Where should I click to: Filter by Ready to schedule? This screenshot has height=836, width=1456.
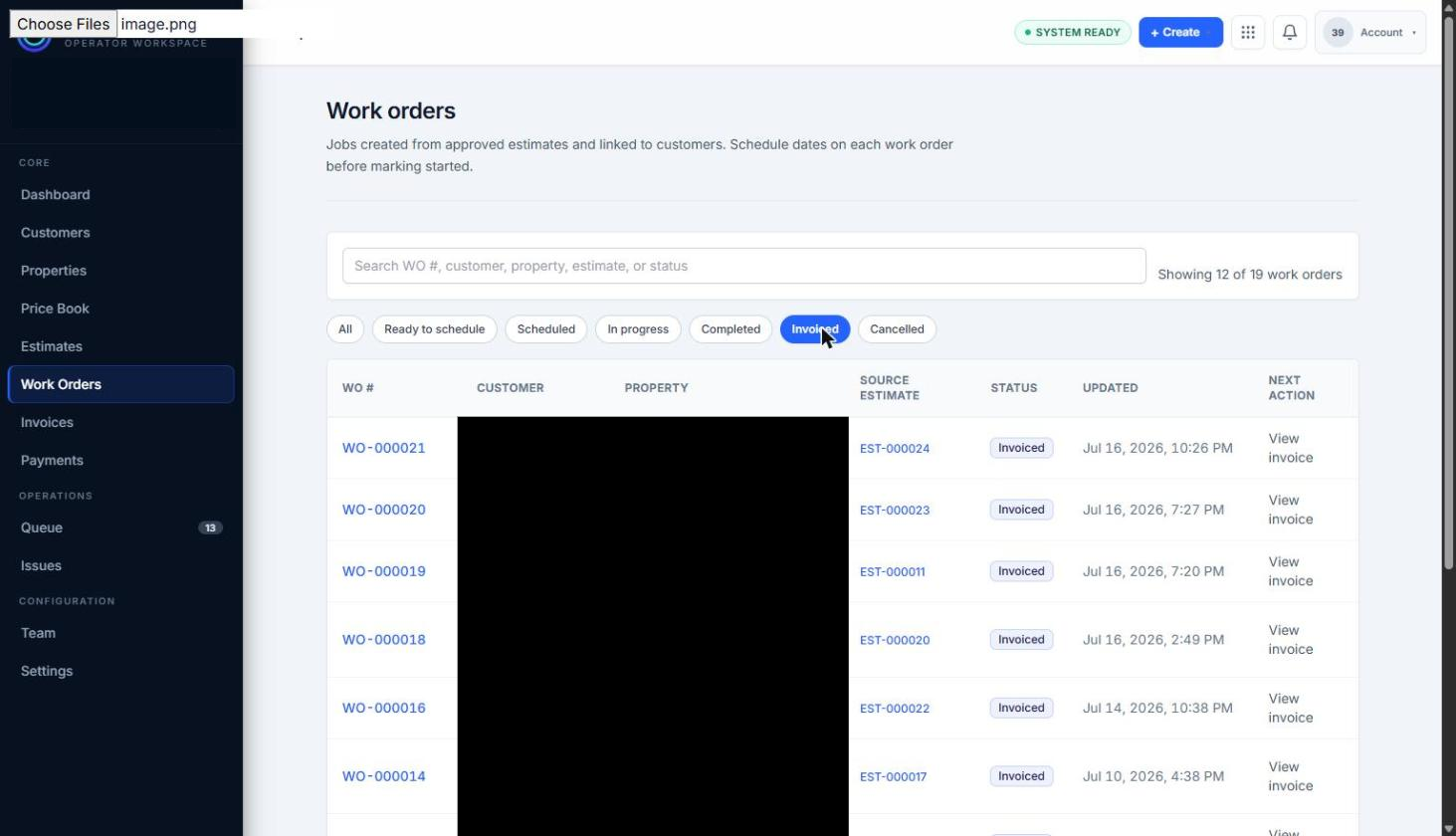434,329
